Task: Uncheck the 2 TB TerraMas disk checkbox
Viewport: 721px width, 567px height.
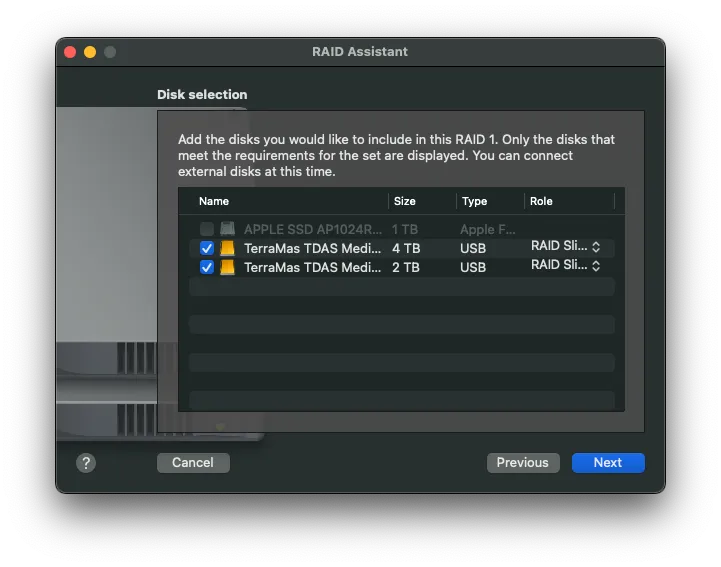Action: coord(207,267)
